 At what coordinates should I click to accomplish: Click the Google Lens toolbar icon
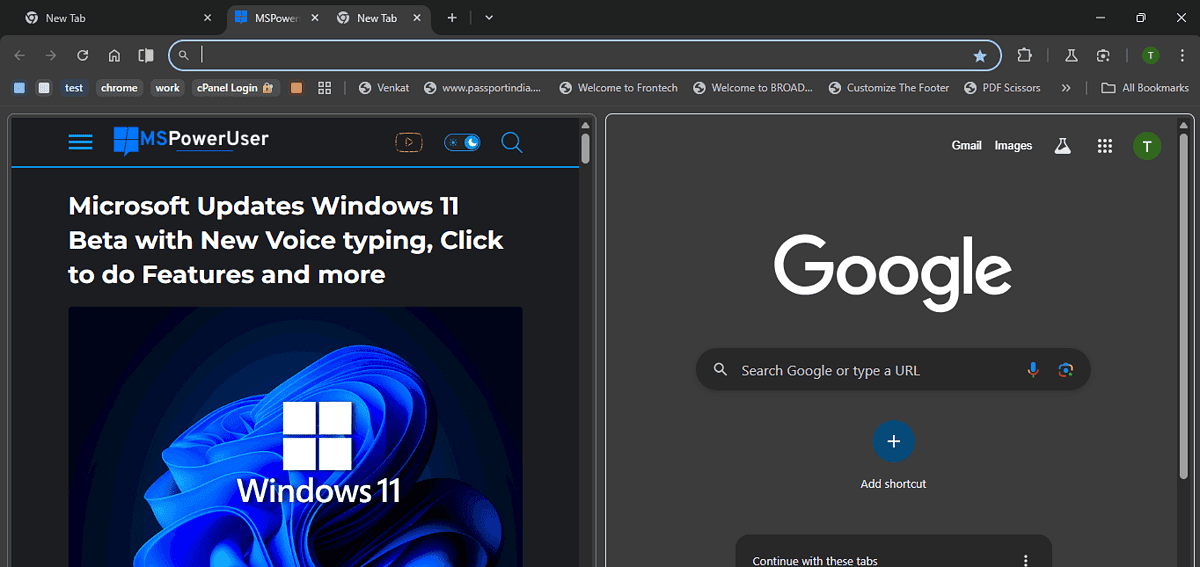point(1103,56)
